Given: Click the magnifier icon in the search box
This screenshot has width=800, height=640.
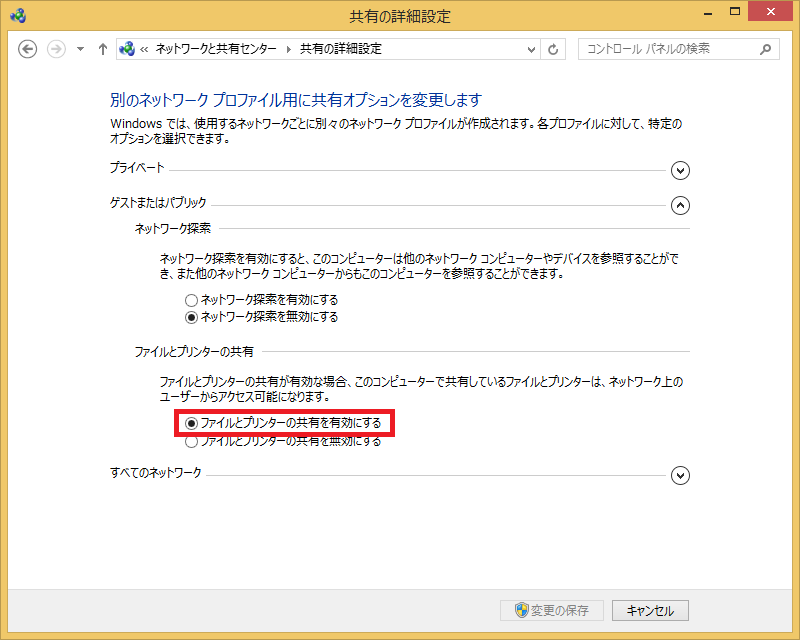Looking at the screenshot, I should point(766,49).
